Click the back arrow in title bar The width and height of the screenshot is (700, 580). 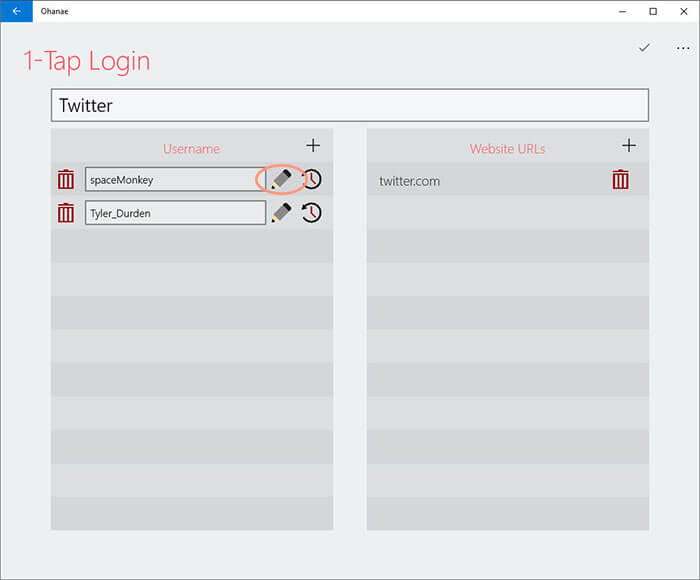tap(15, 11)
